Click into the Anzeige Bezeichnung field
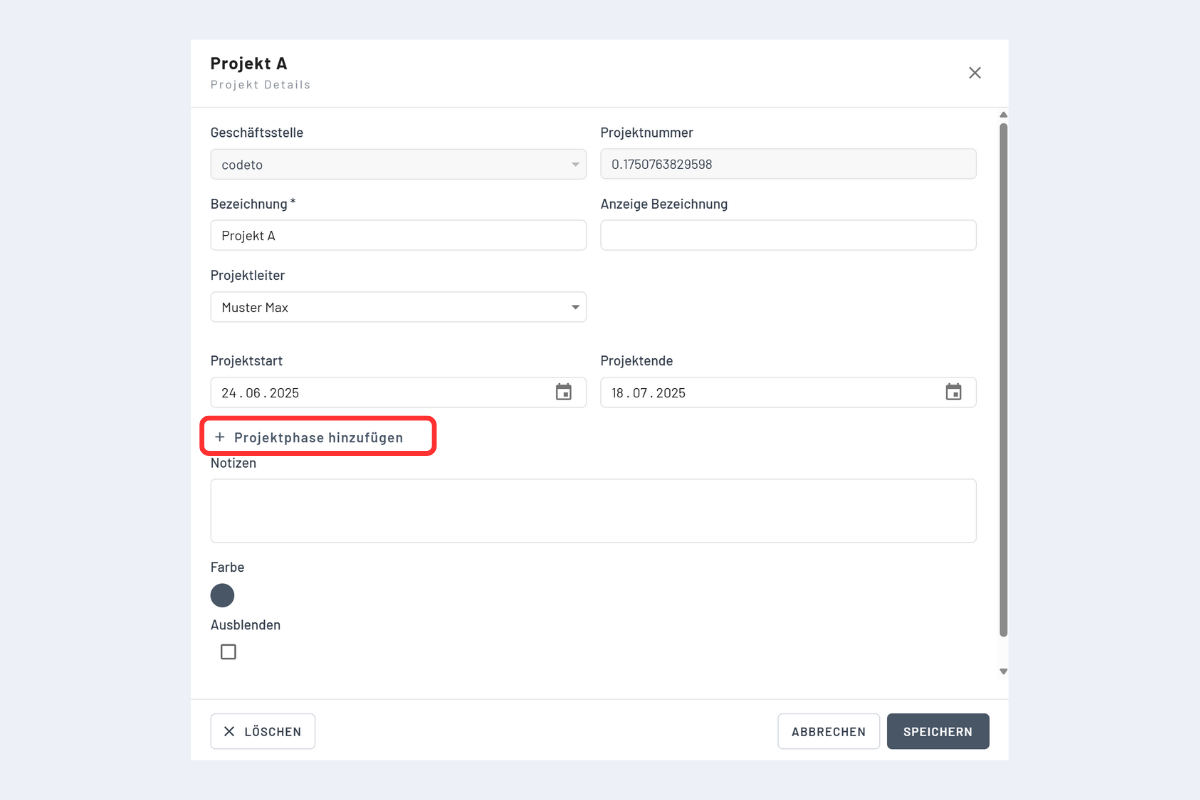The width and height of the screenshot is (1200, 800). pyautogui.click(x=788, y=235)
